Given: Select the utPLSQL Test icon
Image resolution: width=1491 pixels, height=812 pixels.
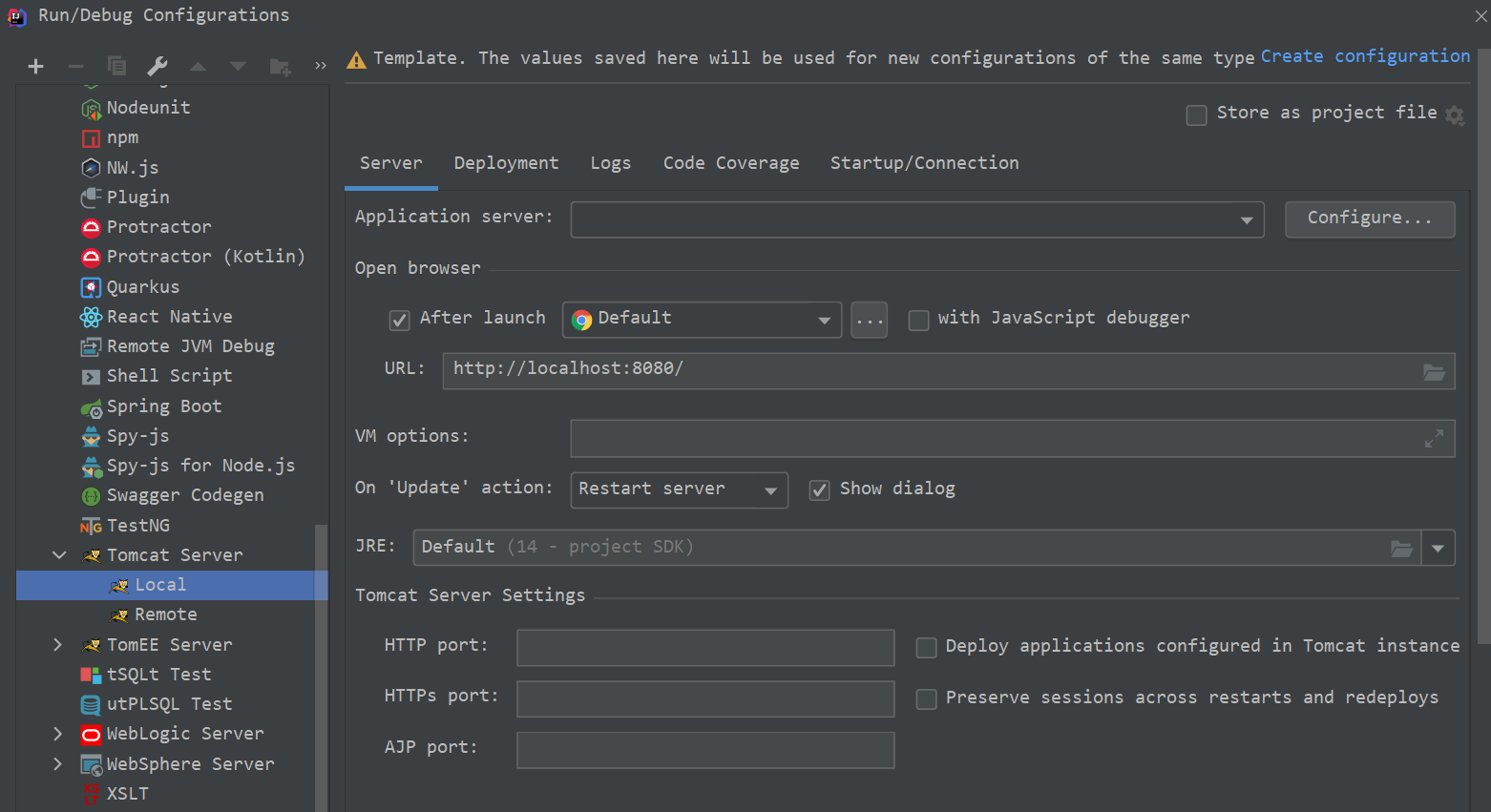Looking at the screenshot, I should (91, 705).
